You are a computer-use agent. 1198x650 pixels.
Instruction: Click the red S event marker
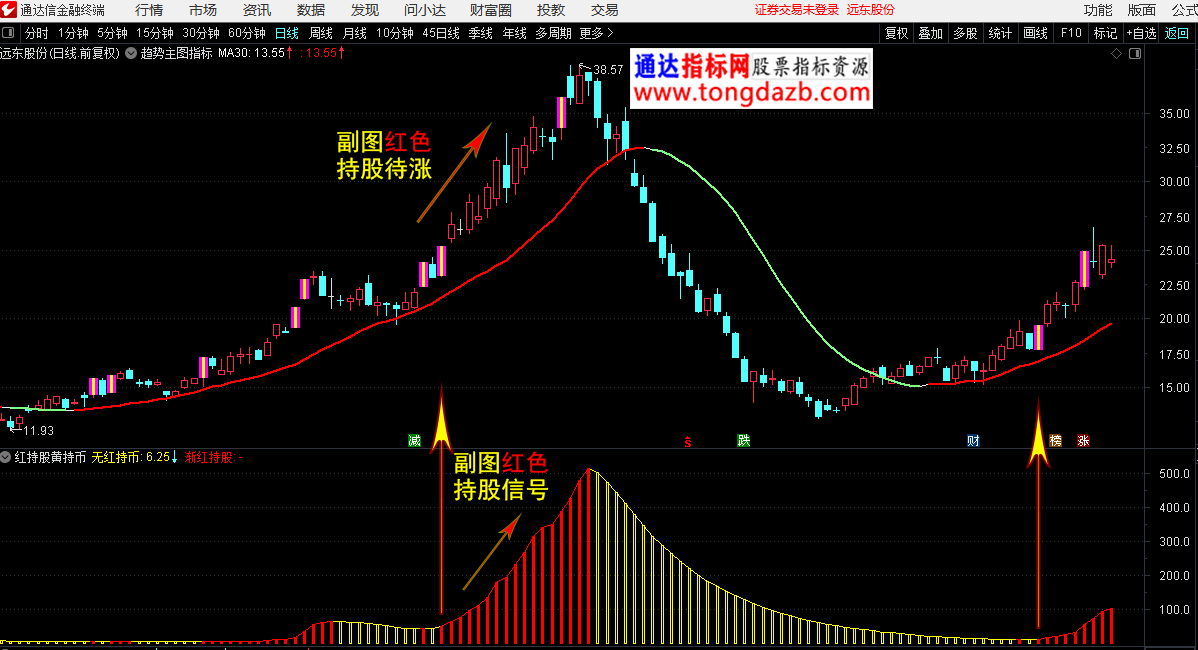[x=688, y=441]
